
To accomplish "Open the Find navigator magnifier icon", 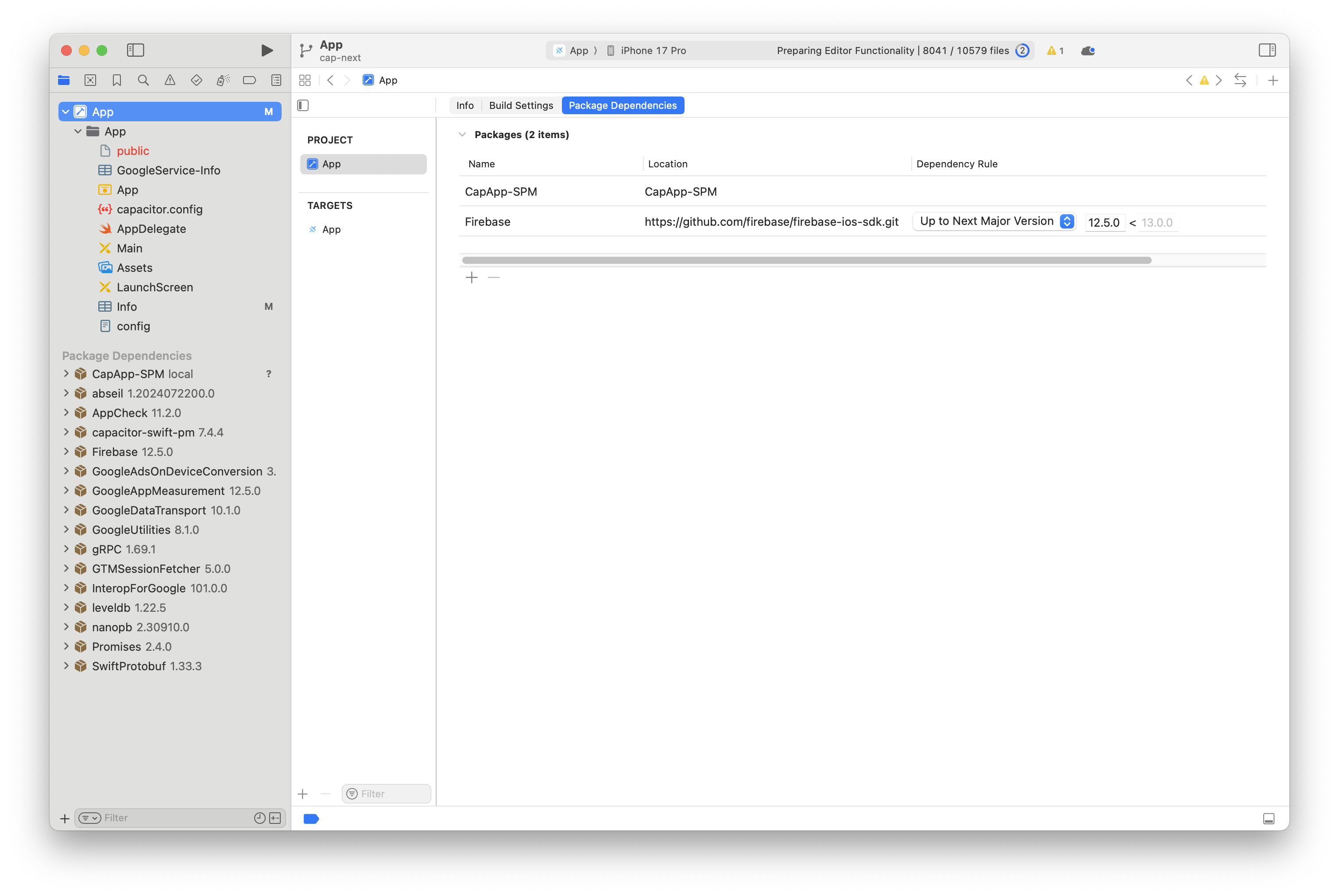I will coord(143,81).
